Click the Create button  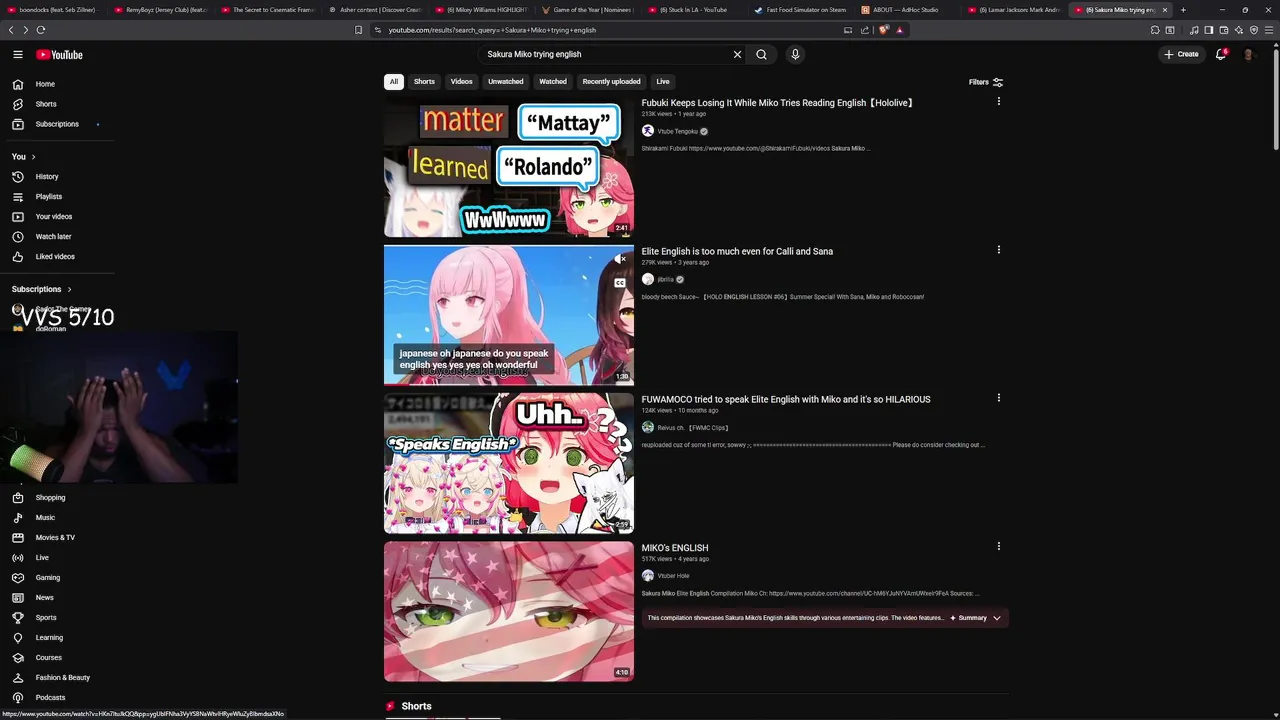1181,54
